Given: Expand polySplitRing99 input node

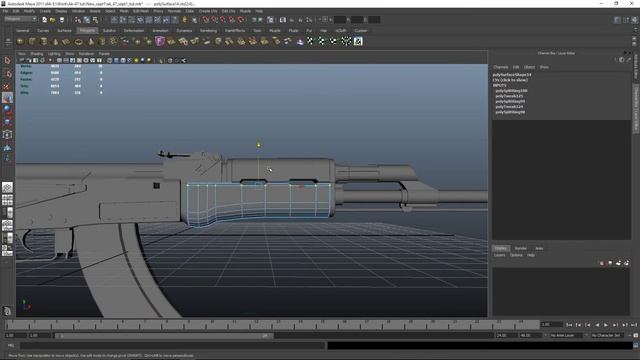Looking at the screenshot, I should tap(510, 101).
